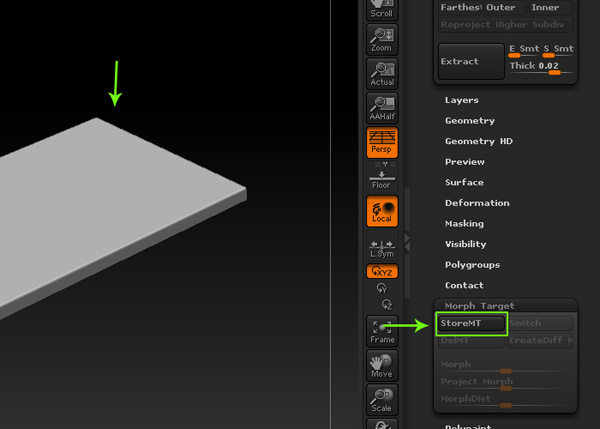Click the Frame mesh icon
Viewport: 600px width, 429px height.
[381, 331]
